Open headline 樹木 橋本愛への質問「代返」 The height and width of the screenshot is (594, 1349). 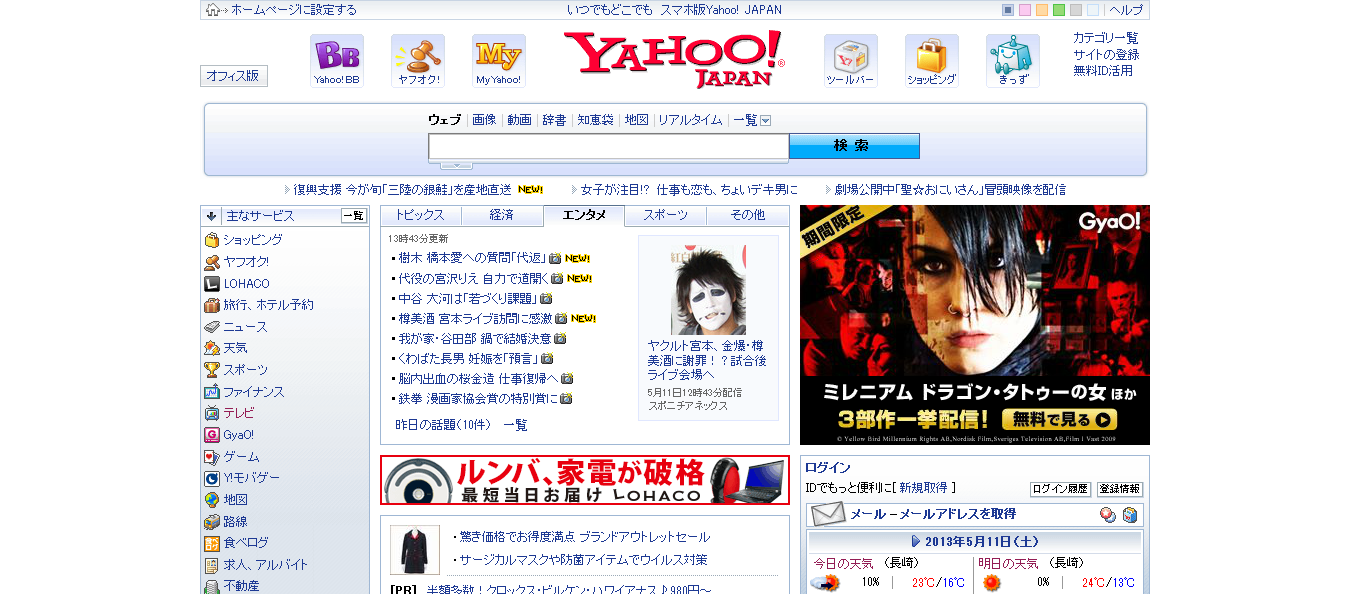tap(472, 258)
